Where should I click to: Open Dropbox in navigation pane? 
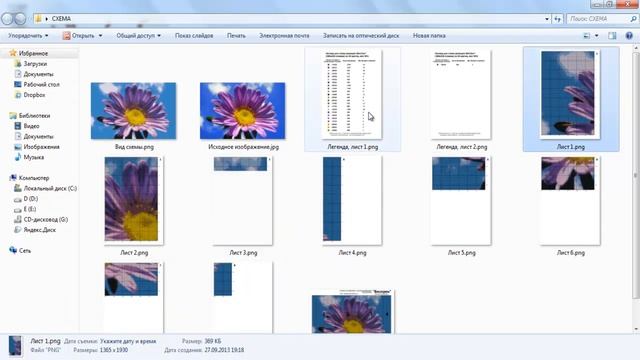(34, 95)
